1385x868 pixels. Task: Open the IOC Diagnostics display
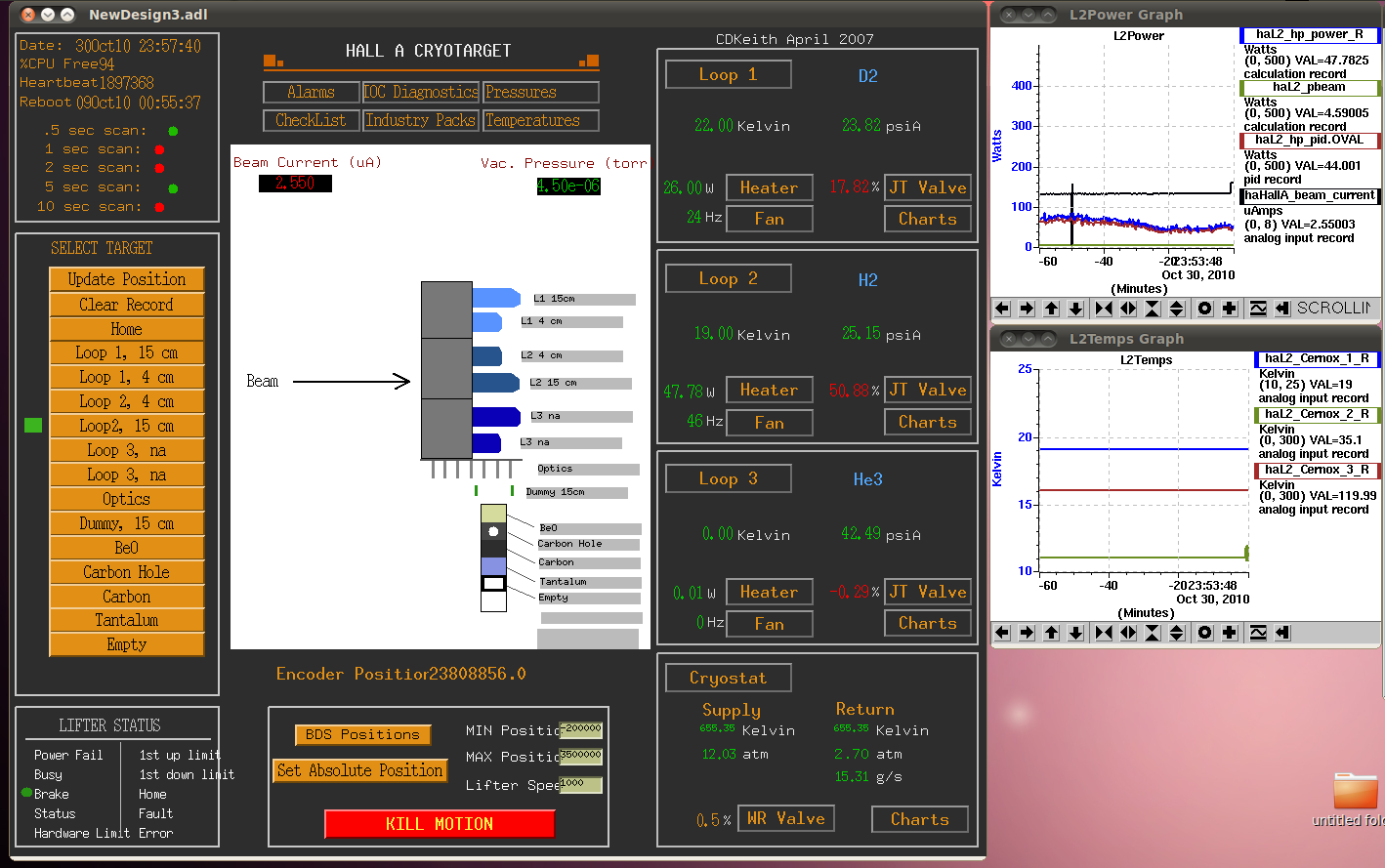pos(421,92)
